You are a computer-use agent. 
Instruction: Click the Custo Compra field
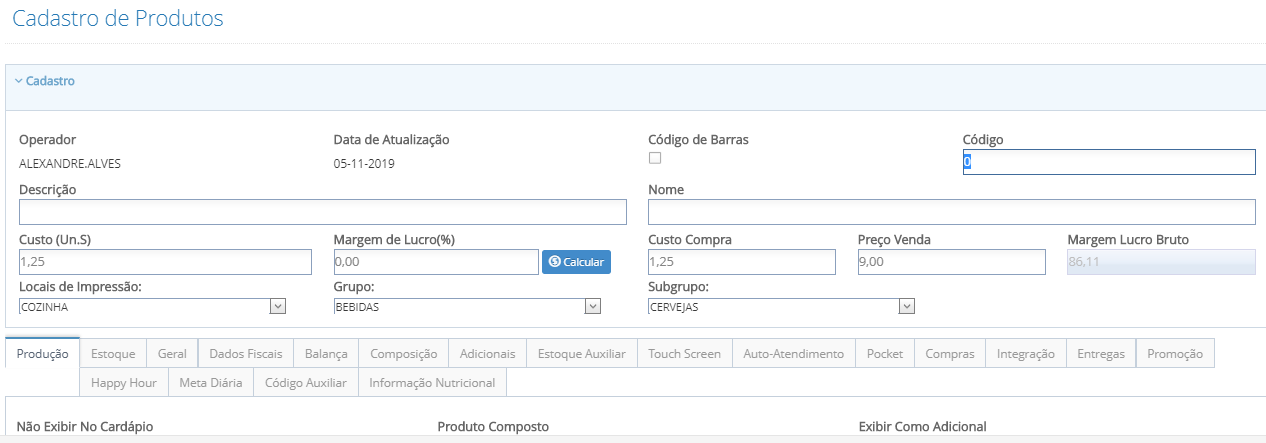coord(742,261)
